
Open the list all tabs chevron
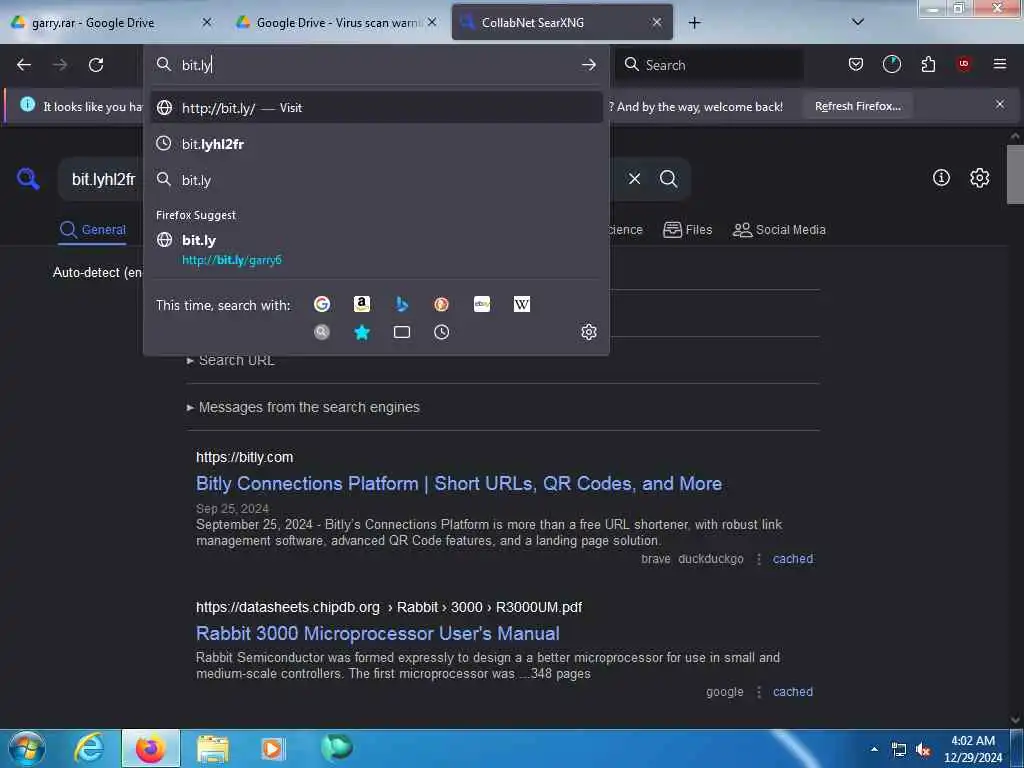click(857, 22)
